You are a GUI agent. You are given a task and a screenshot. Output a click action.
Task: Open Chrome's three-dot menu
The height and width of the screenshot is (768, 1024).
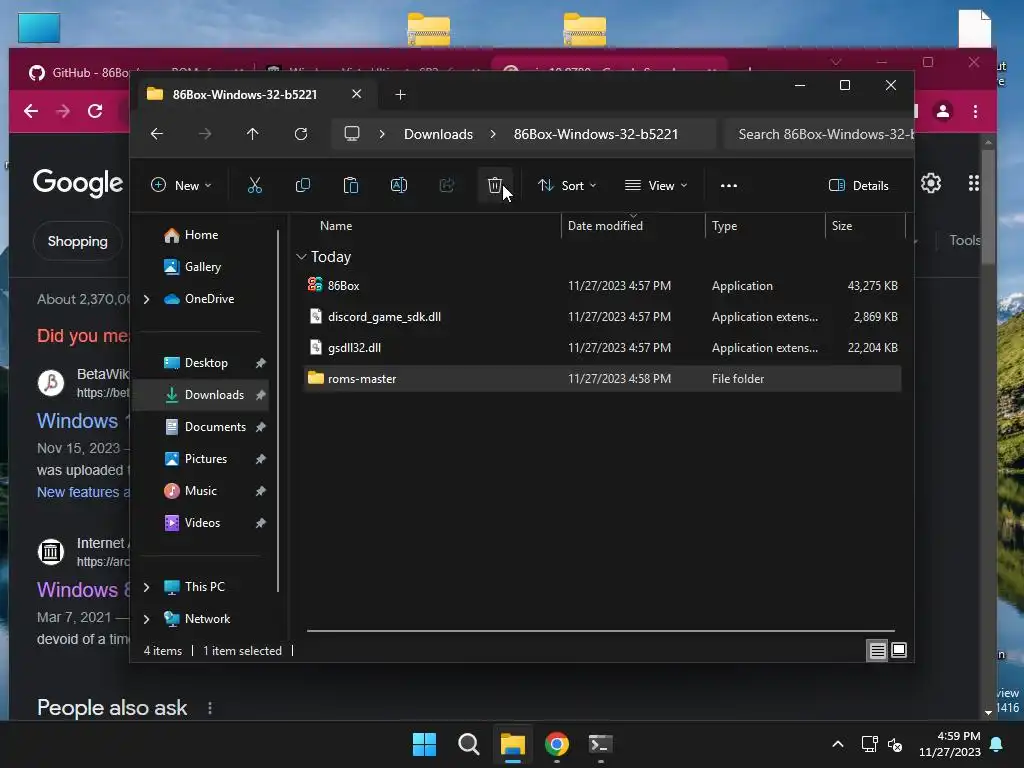click(x=975, y=112)
